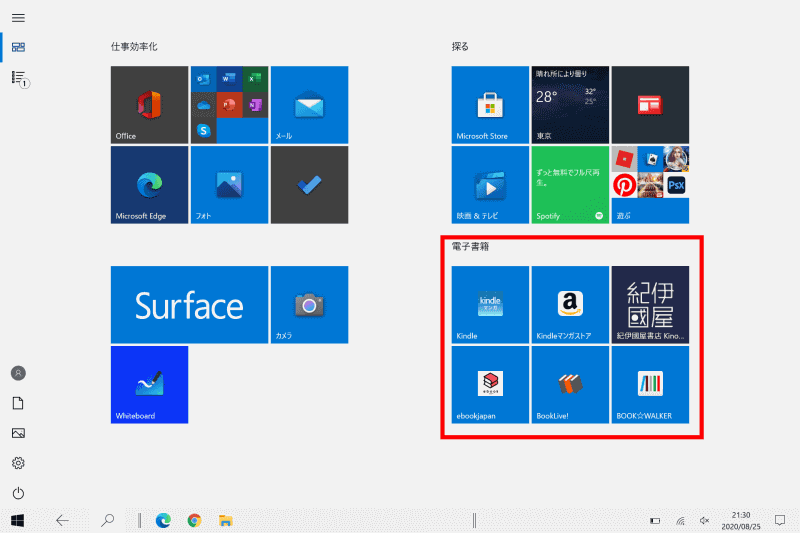Screen dimensions: 800x533
Task: Open the Surface tile
Action: pyautogui.click(x=189, y=304)
